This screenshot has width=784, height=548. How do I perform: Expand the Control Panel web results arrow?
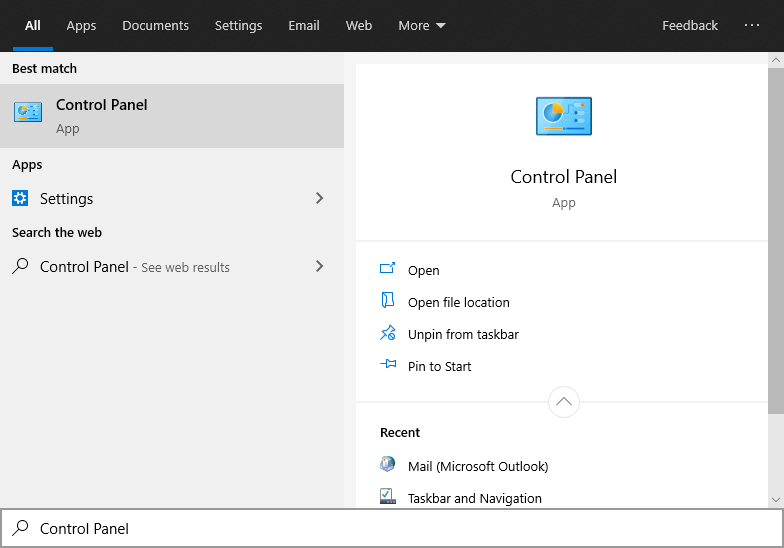click(x=320, y=266)
